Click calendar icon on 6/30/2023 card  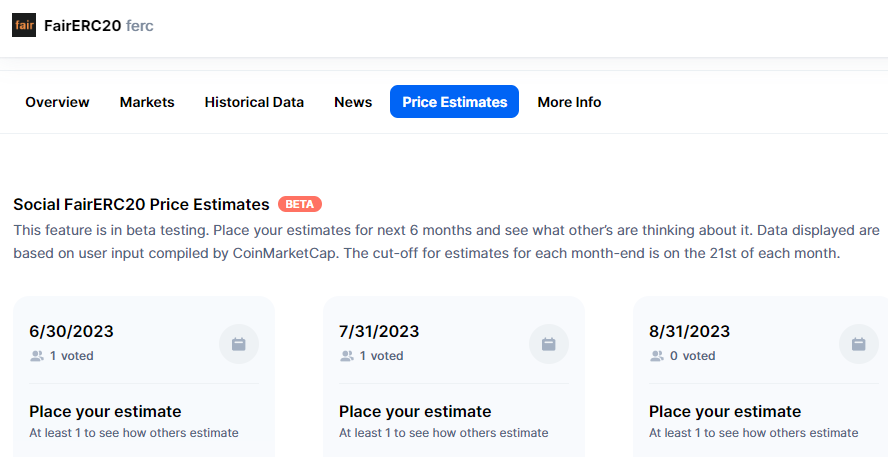pyautogui.click(x=238, y=344)
